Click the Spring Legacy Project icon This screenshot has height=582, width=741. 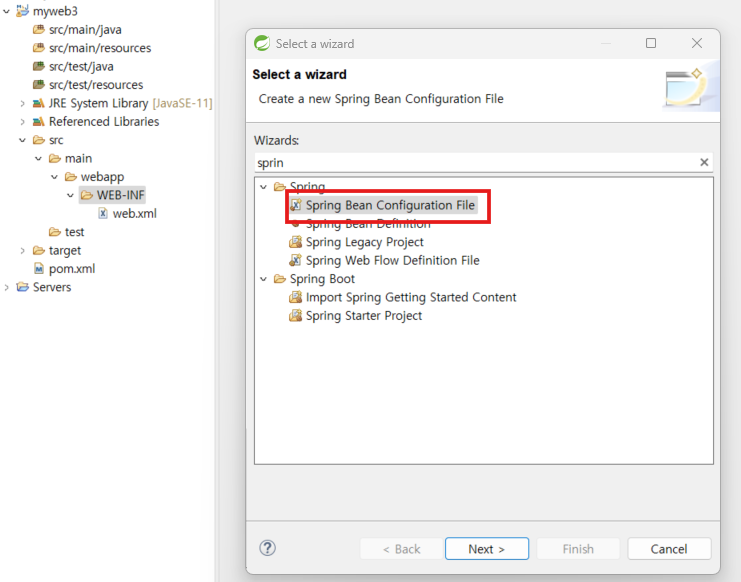(295, 242)
